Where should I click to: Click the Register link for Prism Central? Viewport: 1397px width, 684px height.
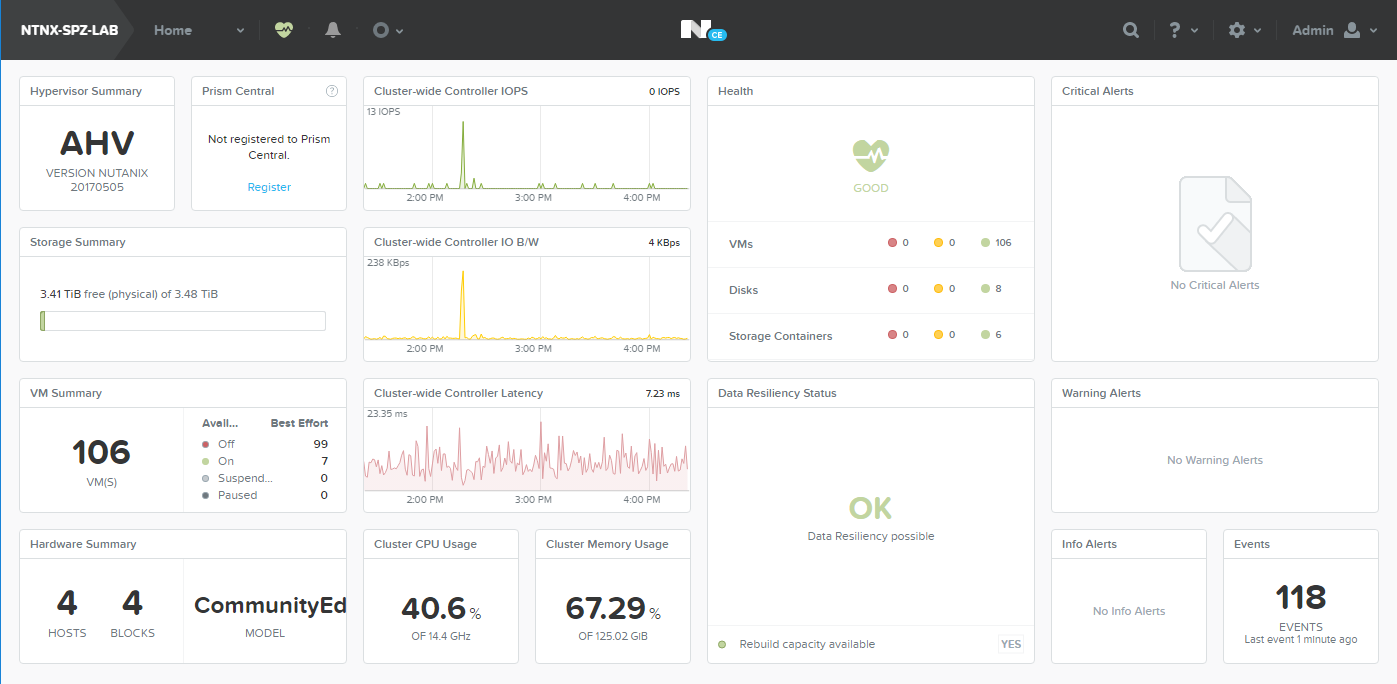point(269,187)
